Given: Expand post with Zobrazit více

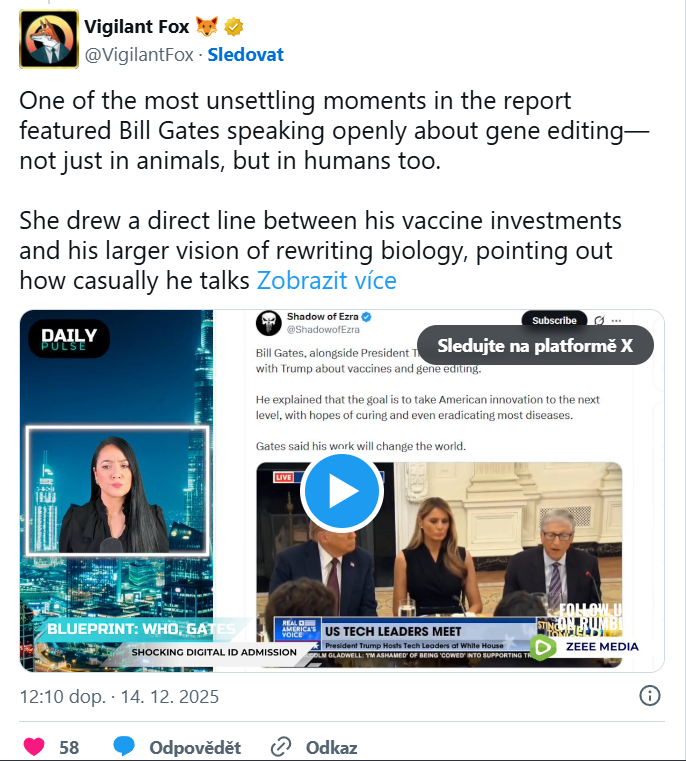Looking at the screenshot, I should tap(326, 280).
